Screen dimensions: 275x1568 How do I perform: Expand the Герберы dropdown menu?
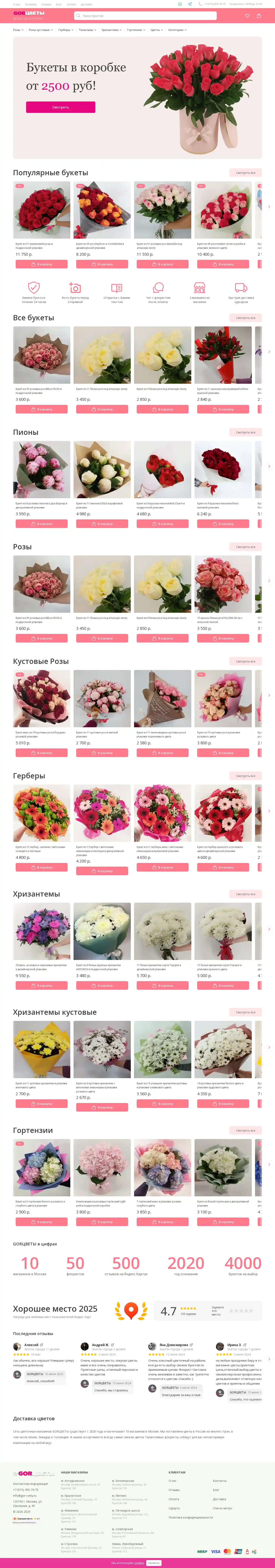tap(66, 30)
